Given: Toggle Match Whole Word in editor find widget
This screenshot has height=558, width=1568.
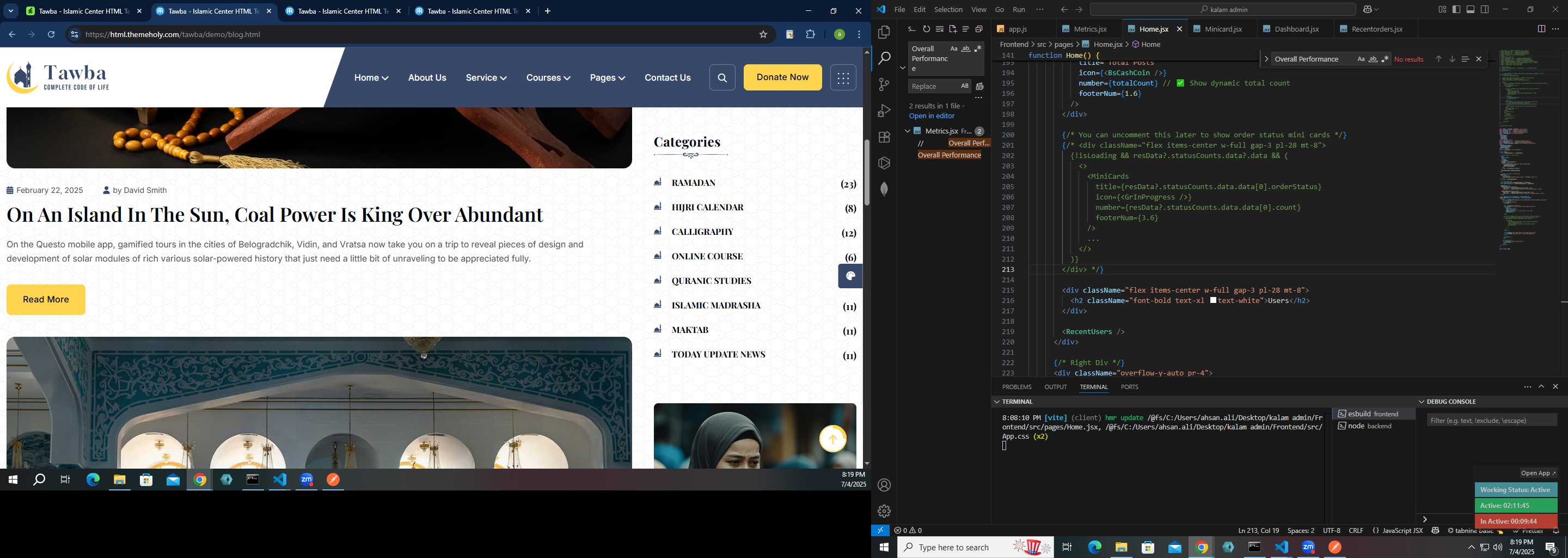Looking at the screenshot, I should [x=1373, y=59].
